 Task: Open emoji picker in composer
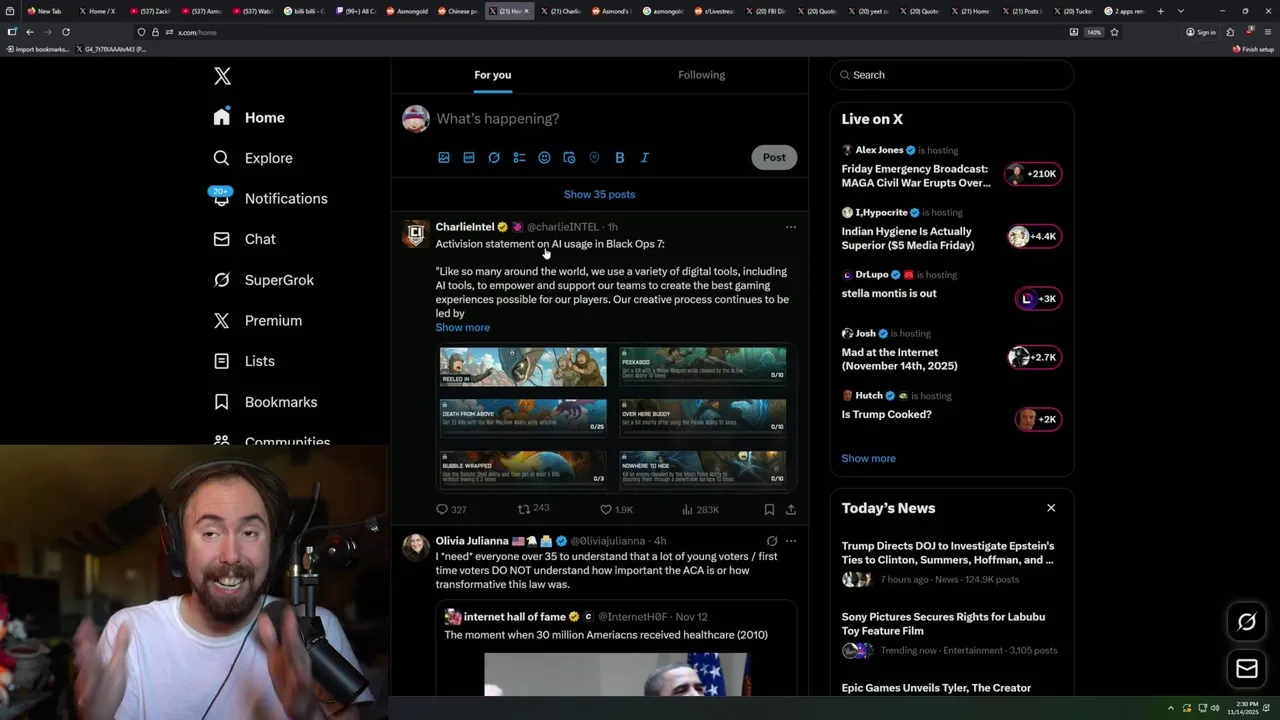coord(544,157)
